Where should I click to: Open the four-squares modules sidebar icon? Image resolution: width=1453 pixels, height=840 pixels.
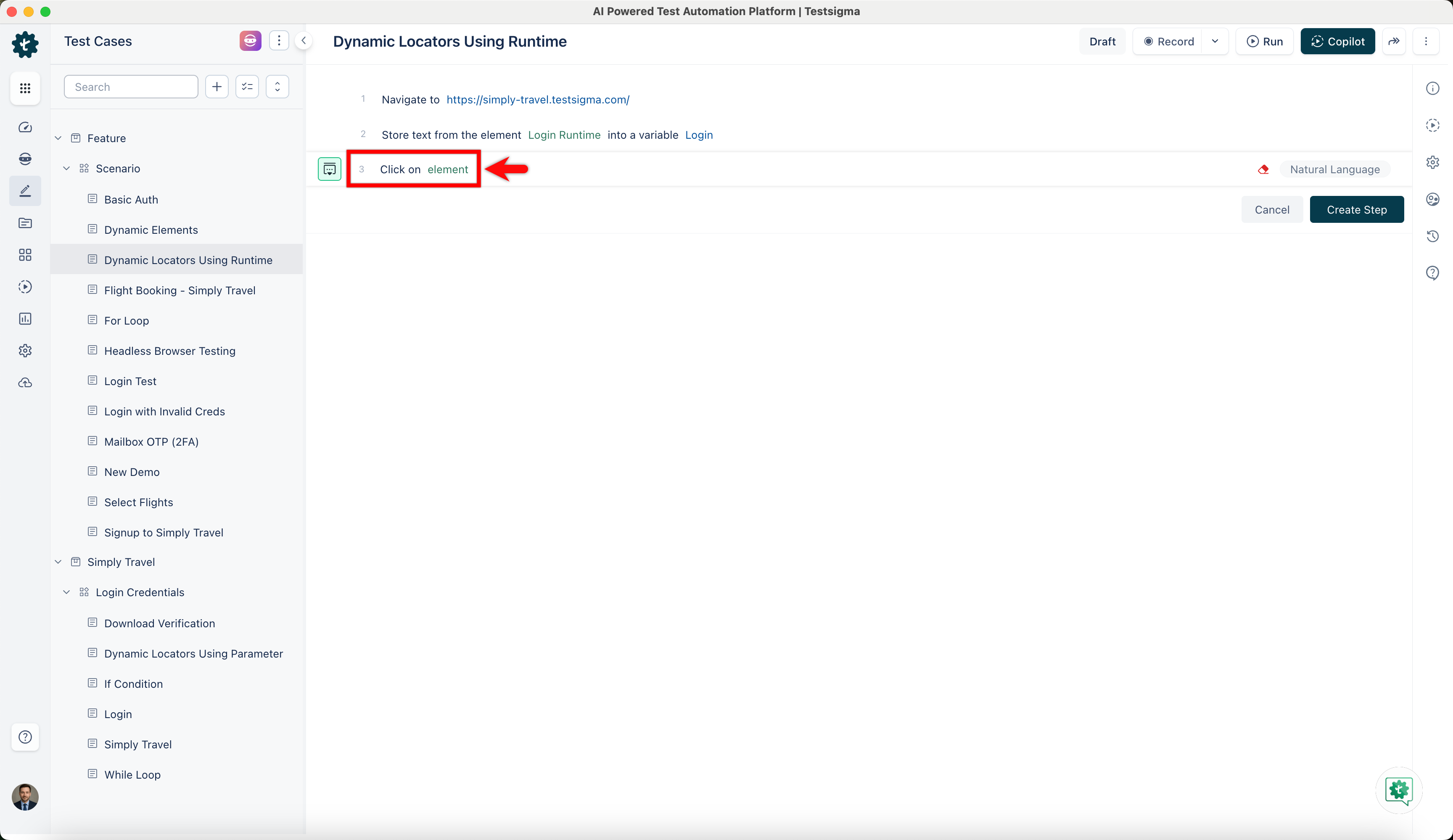[25, 255]
